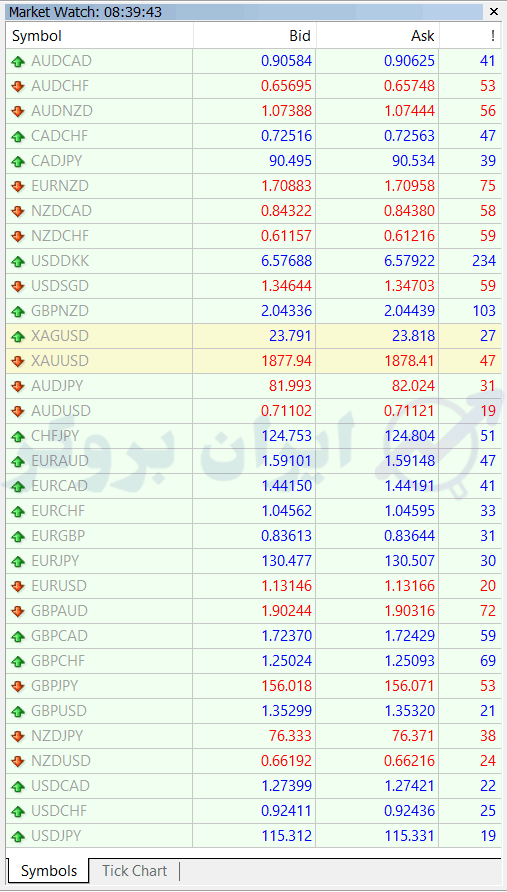This screenshot has width=507, height=892.
Task: Click the green arrow icon next to XAGUSD
Action: click(18, 336)
